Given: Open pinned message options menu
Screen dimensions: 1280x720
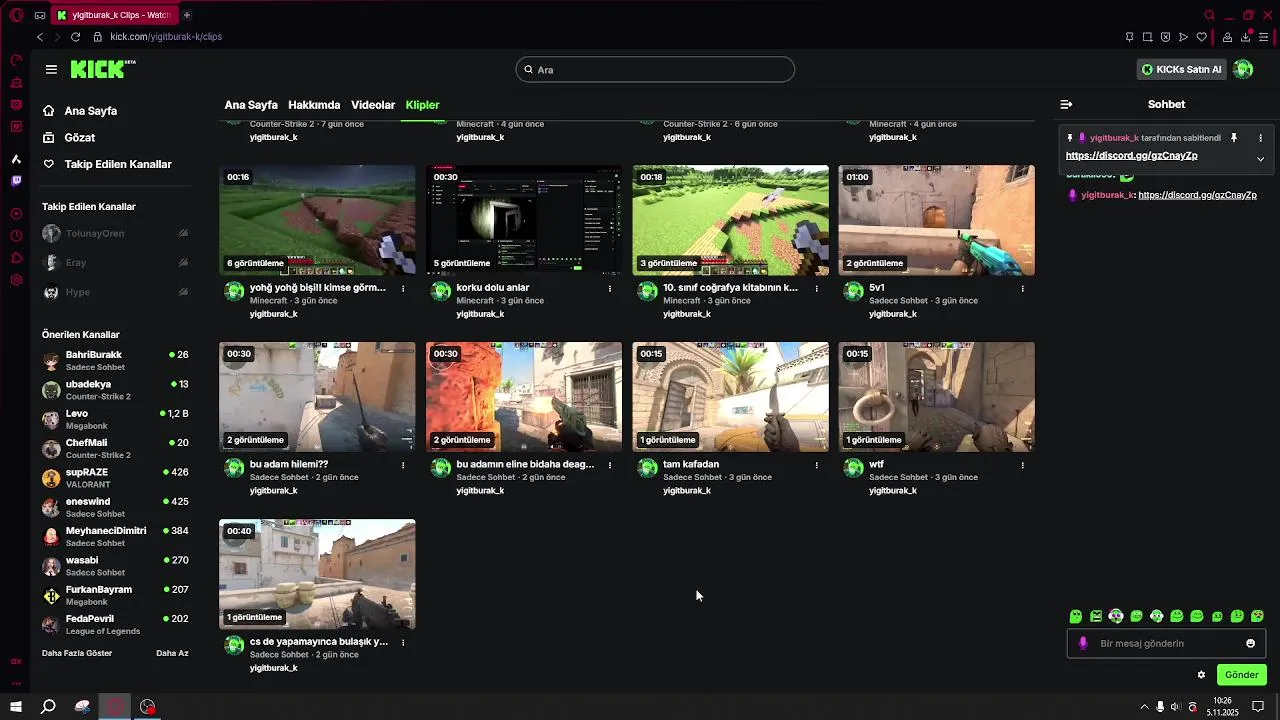Looking at the screenshot, I should [x=1260, y=138].
